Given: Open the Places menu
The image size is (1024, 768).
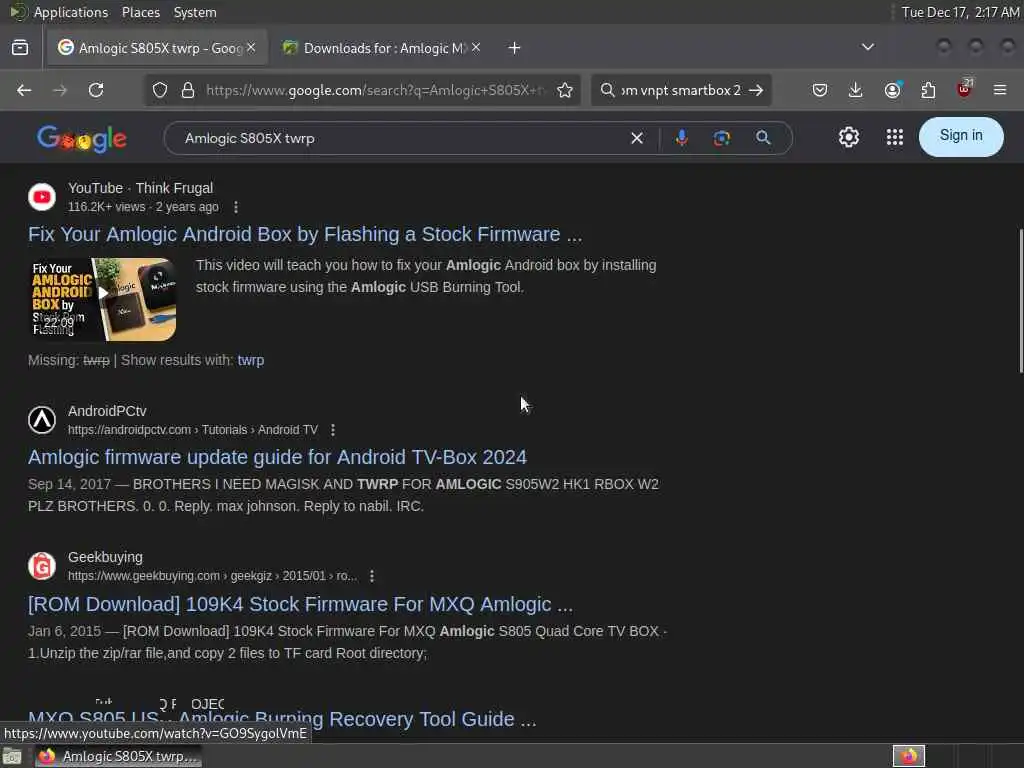Looking at the screenshot, I should (x=141, y=12).
